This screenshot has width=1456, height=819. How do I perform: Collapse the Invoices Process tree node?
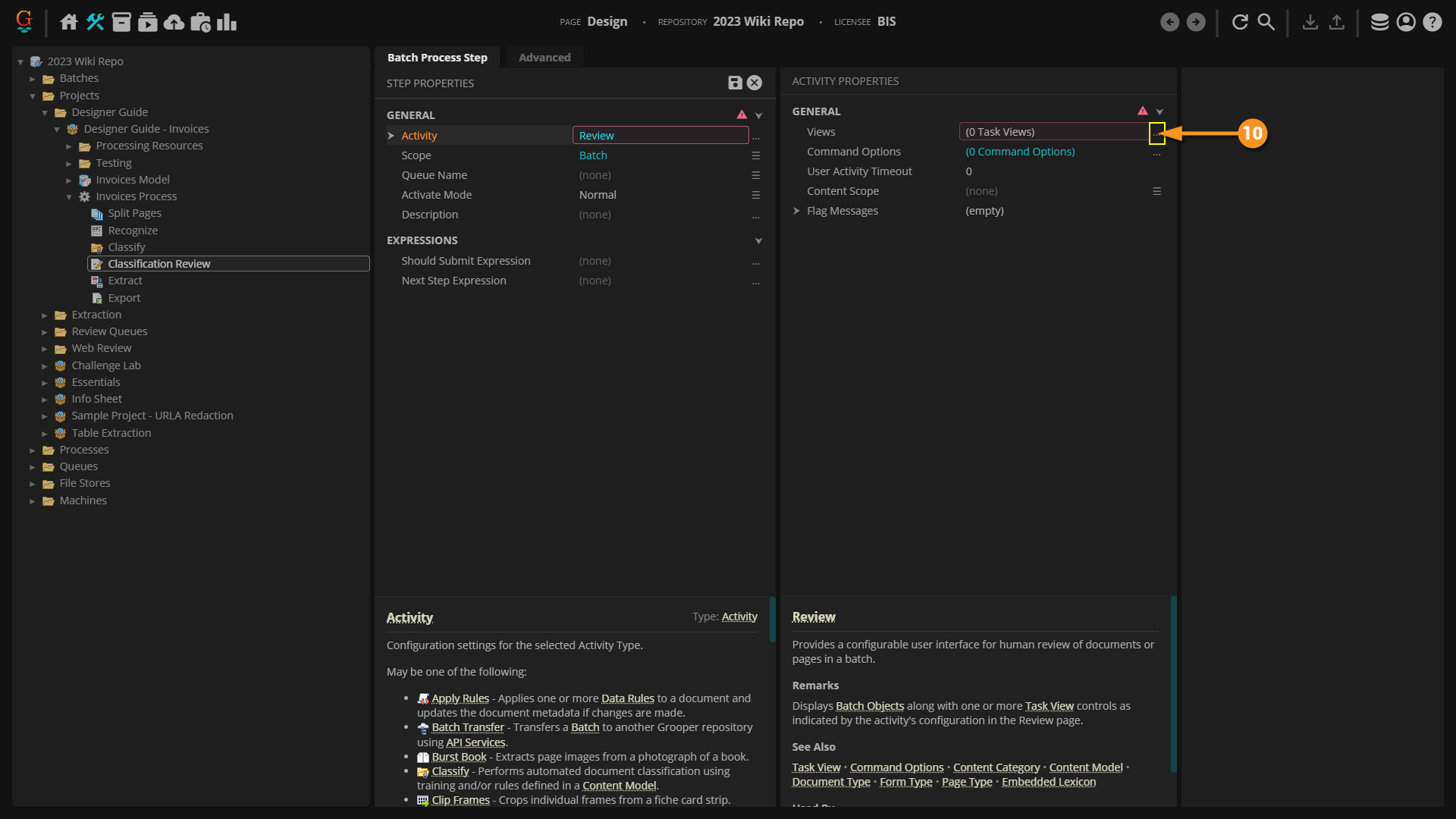click(x=69, y=197)
